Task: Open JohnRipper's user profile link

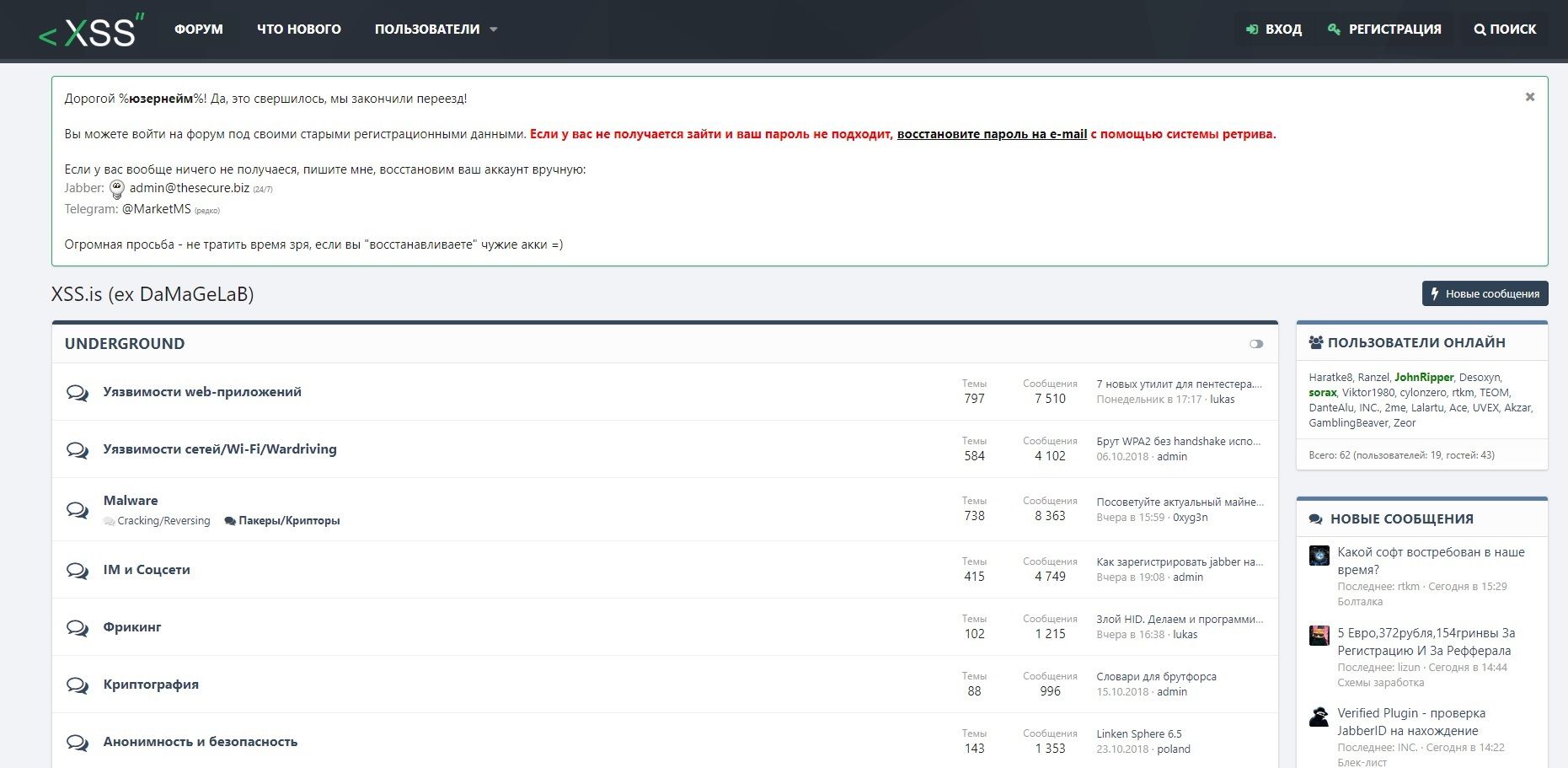Action: (1424, 378)
